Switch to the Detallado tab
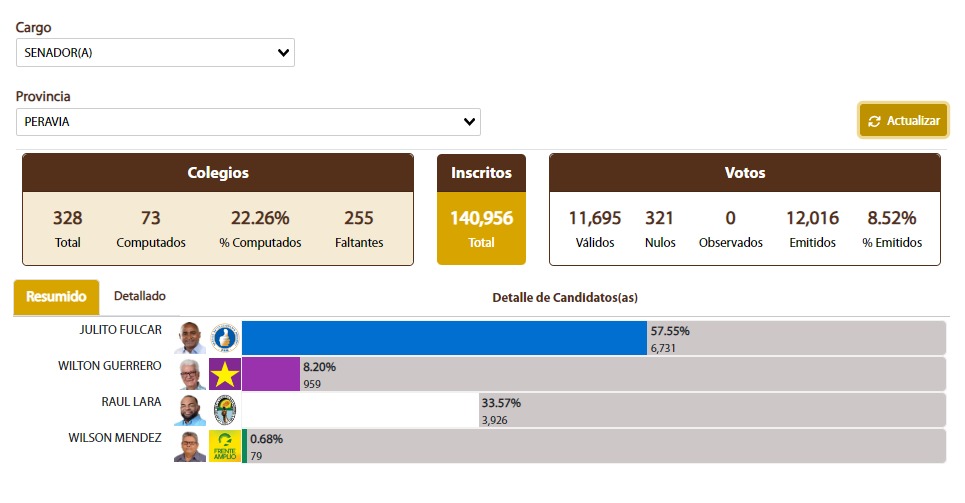The width and height of the screenshot is (965, 503). 140,296
